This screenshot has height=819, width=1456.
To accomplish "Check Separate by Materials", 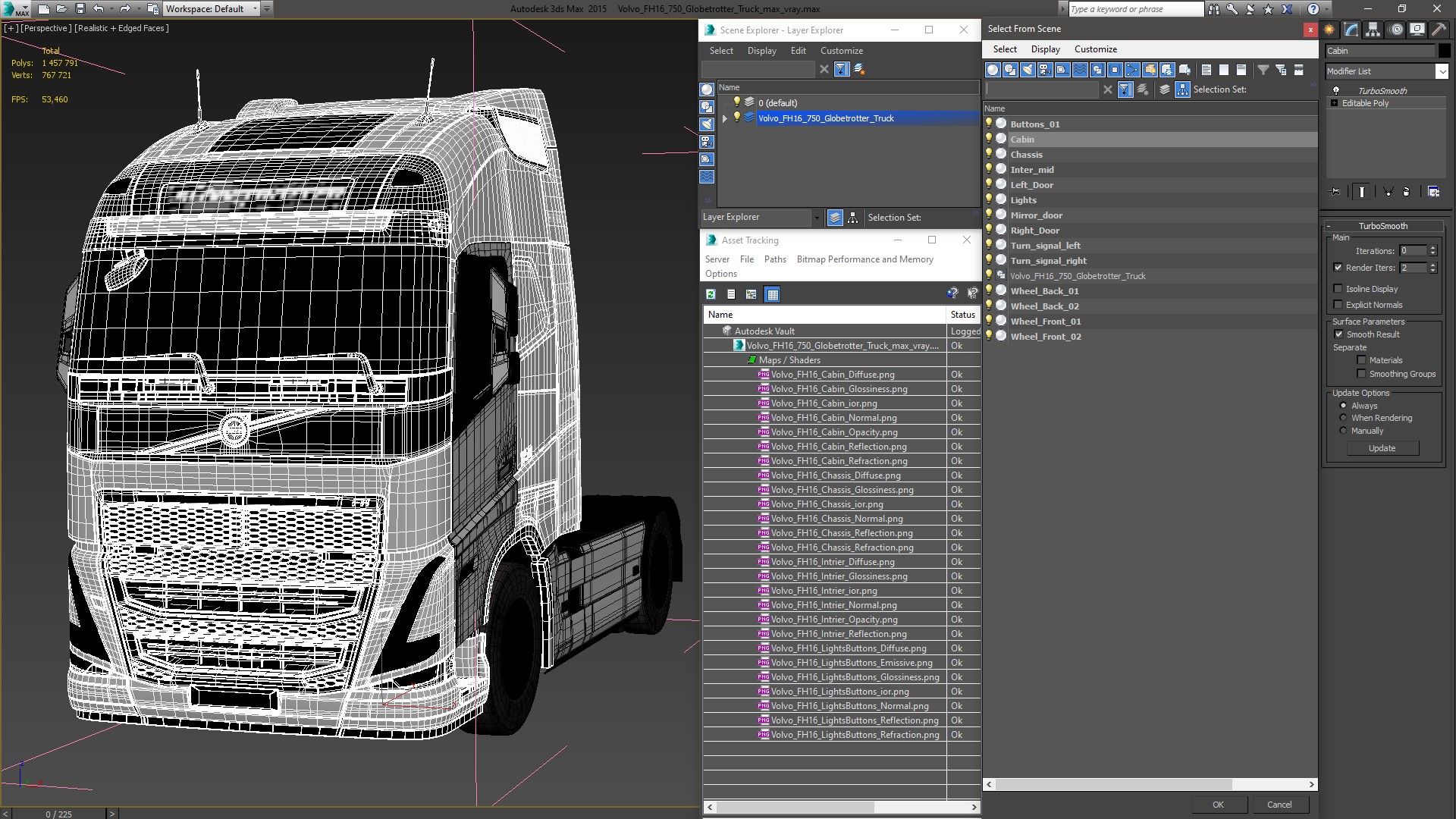I will tap(1362, 360).
